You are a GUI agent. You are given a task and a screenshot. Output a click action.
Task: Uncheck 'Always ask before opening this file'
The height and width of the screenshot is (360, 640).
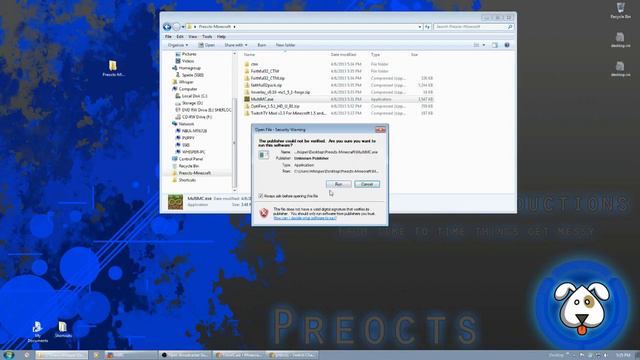260,196
